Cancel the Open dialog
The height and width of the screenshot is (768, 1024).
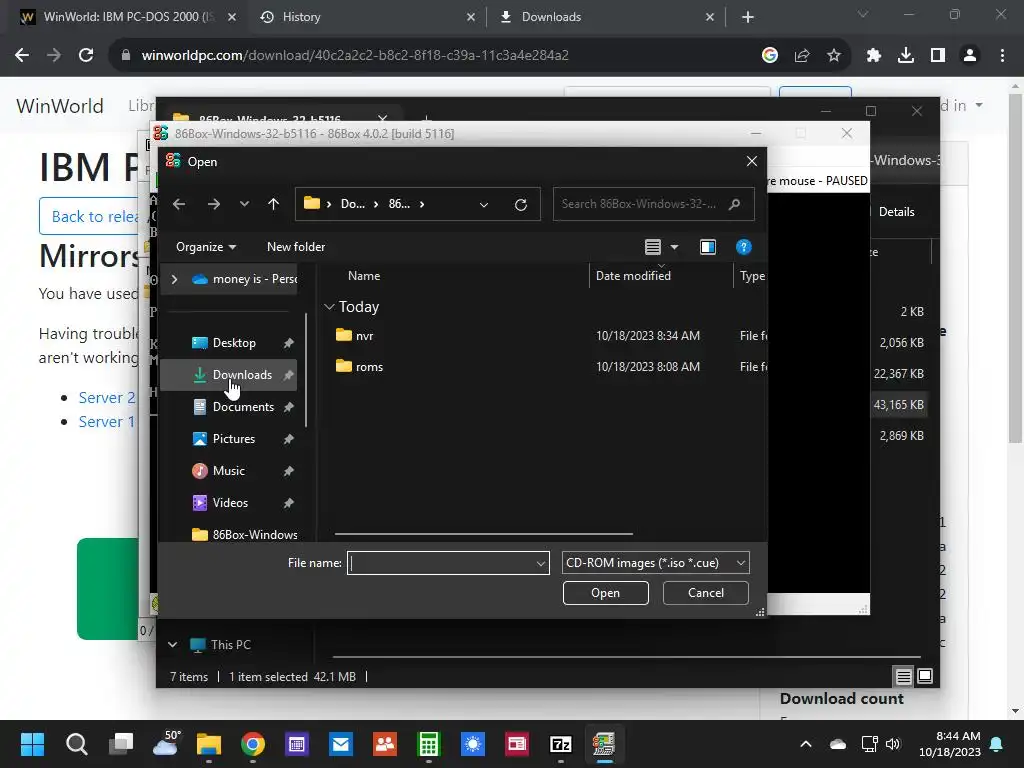point(705,593)
